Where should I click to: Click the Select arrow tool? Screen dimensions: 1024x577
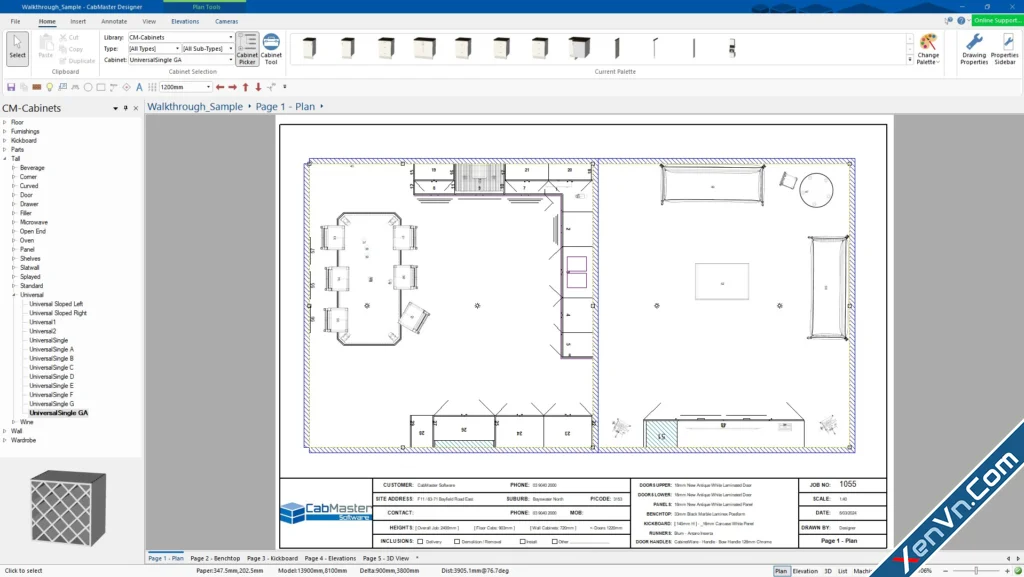coord(18,48)
